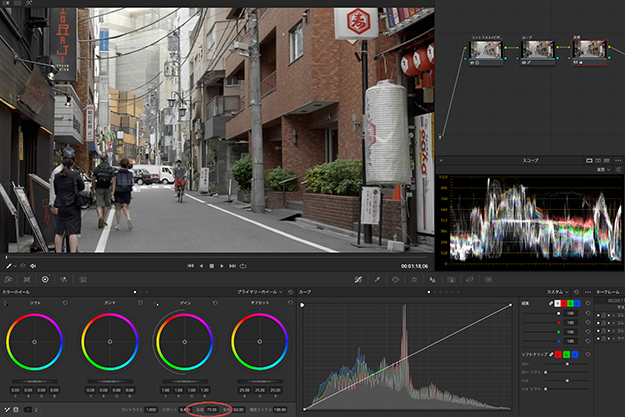This screenshot has height=417, width=625.
Task: Reset the Lift color wheel
Action: pos(65,302)
